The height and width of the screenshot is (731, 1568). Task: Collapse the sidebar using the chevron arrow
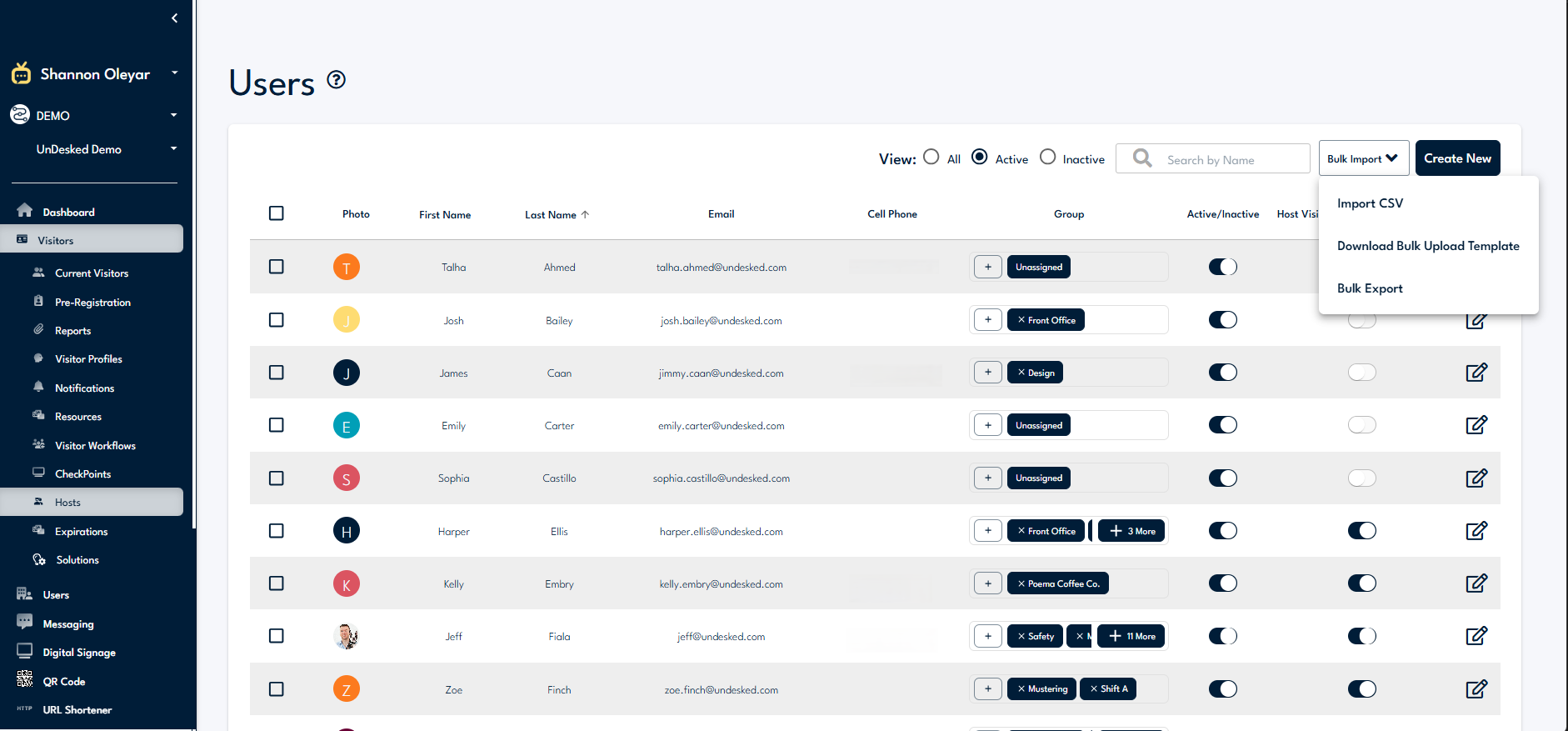click(174, 18)
